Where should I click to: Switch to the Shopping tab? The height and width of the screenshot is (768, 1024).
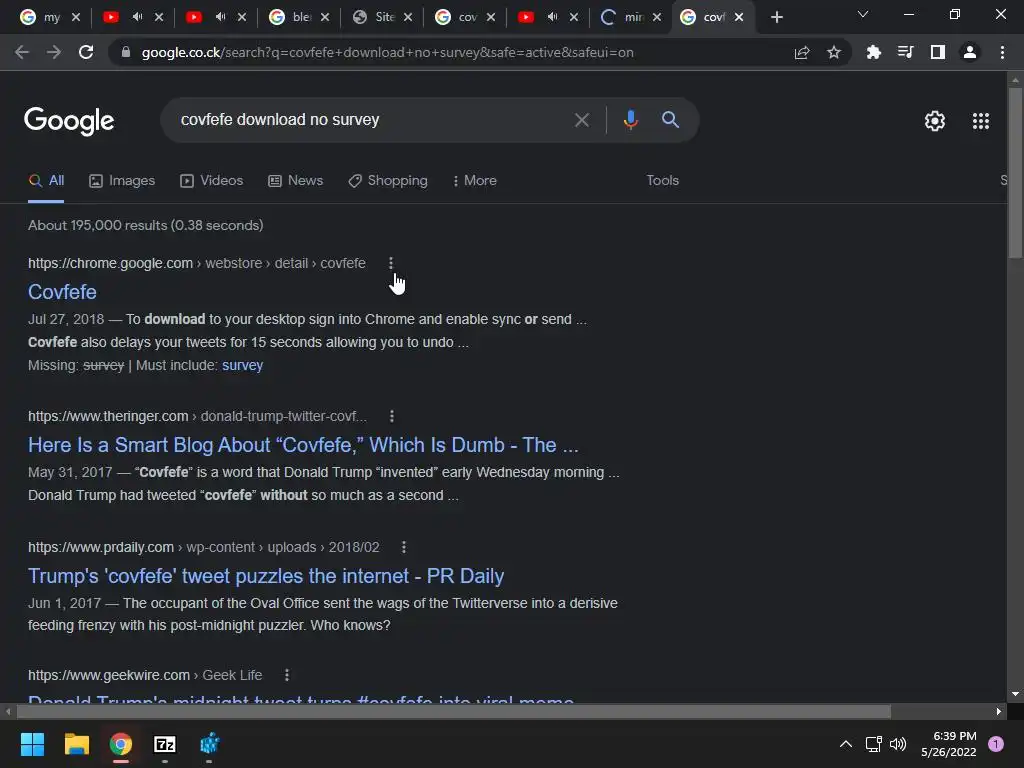388,181
